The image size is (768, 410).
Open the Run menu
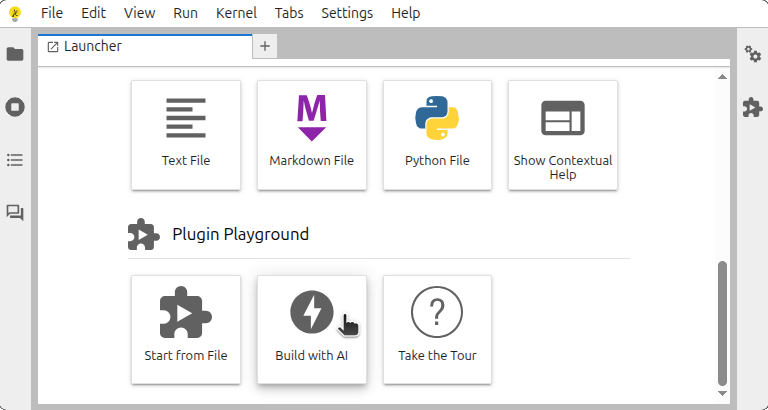[x=186, y=13]
